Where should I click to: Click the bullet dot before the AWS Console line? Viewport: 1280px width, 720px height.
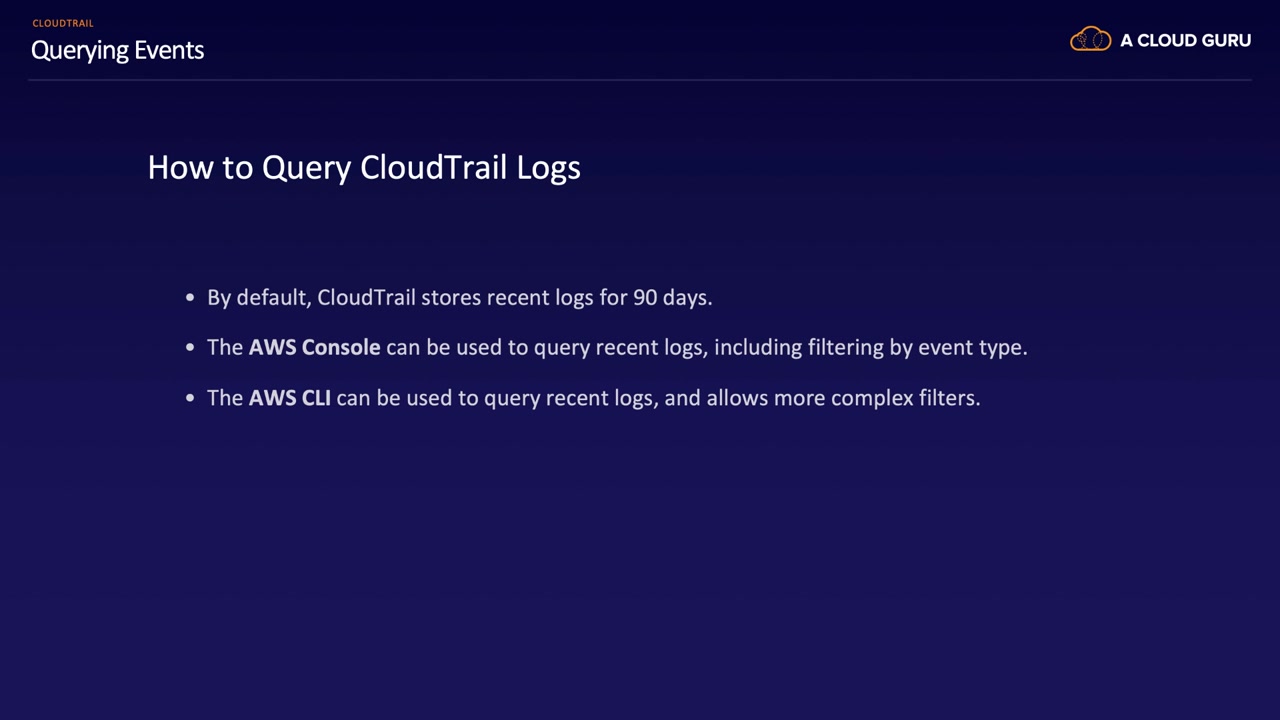coord(190,348)
